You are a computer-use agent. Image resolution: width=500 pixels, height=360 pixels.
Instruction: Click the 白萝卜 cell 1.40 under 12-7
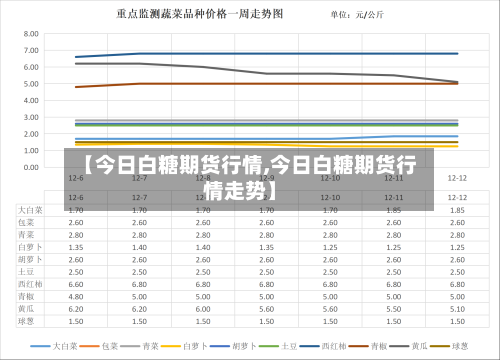[x=139, y=248]
